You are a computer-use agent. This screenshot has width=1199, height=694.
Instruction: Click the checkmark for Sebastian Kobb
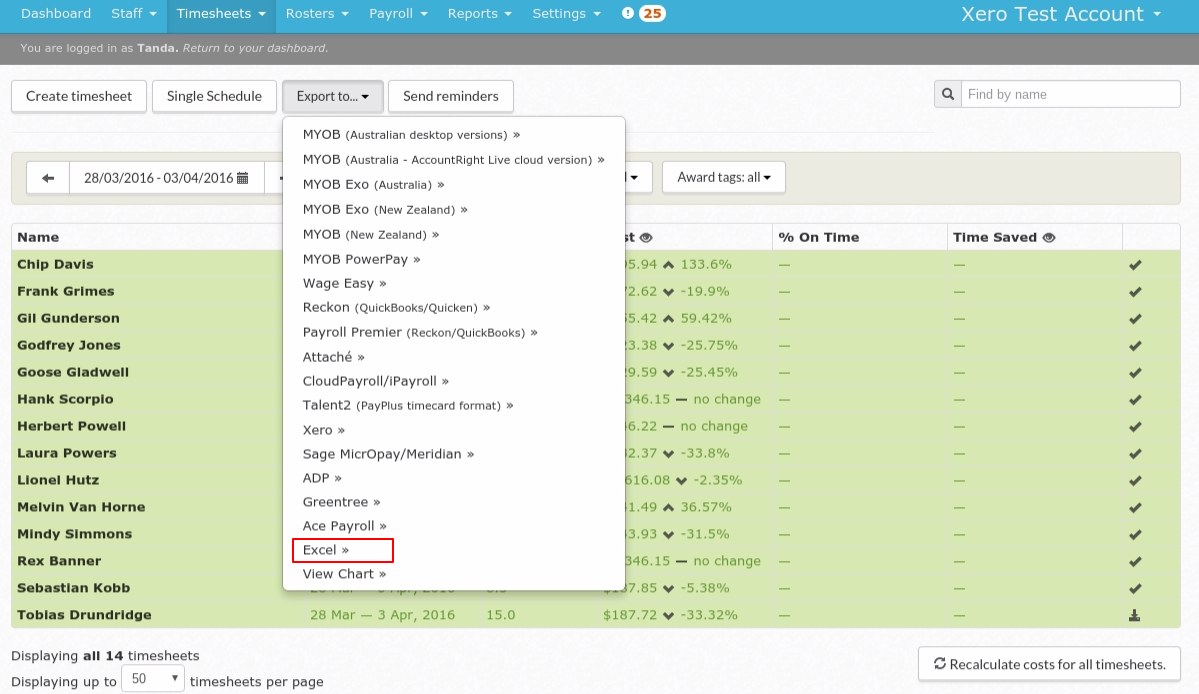1135,588
